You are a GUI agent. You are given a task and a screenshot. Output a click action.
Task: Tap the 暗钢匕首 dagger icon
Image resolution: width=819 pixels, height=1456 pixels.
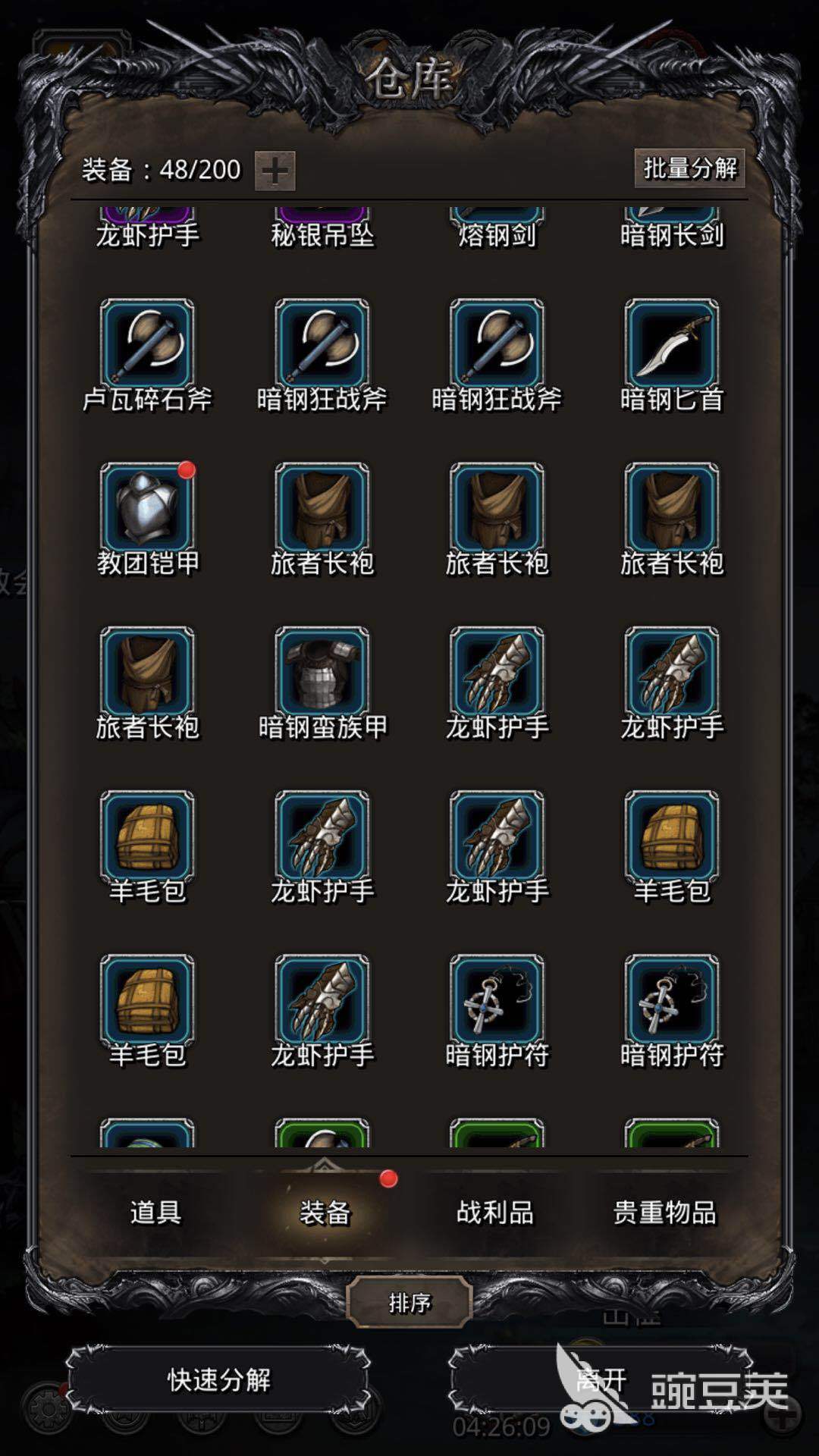671,343
